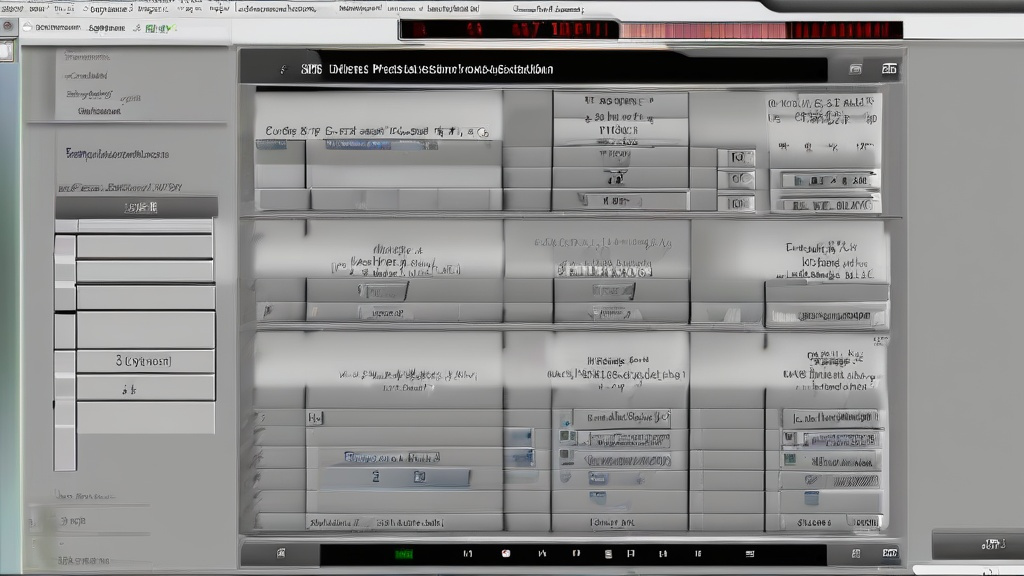The image size is (1024, 576).
Task: Toggle the top checkbox cell in left sidebar list
Action: [64, 246]
